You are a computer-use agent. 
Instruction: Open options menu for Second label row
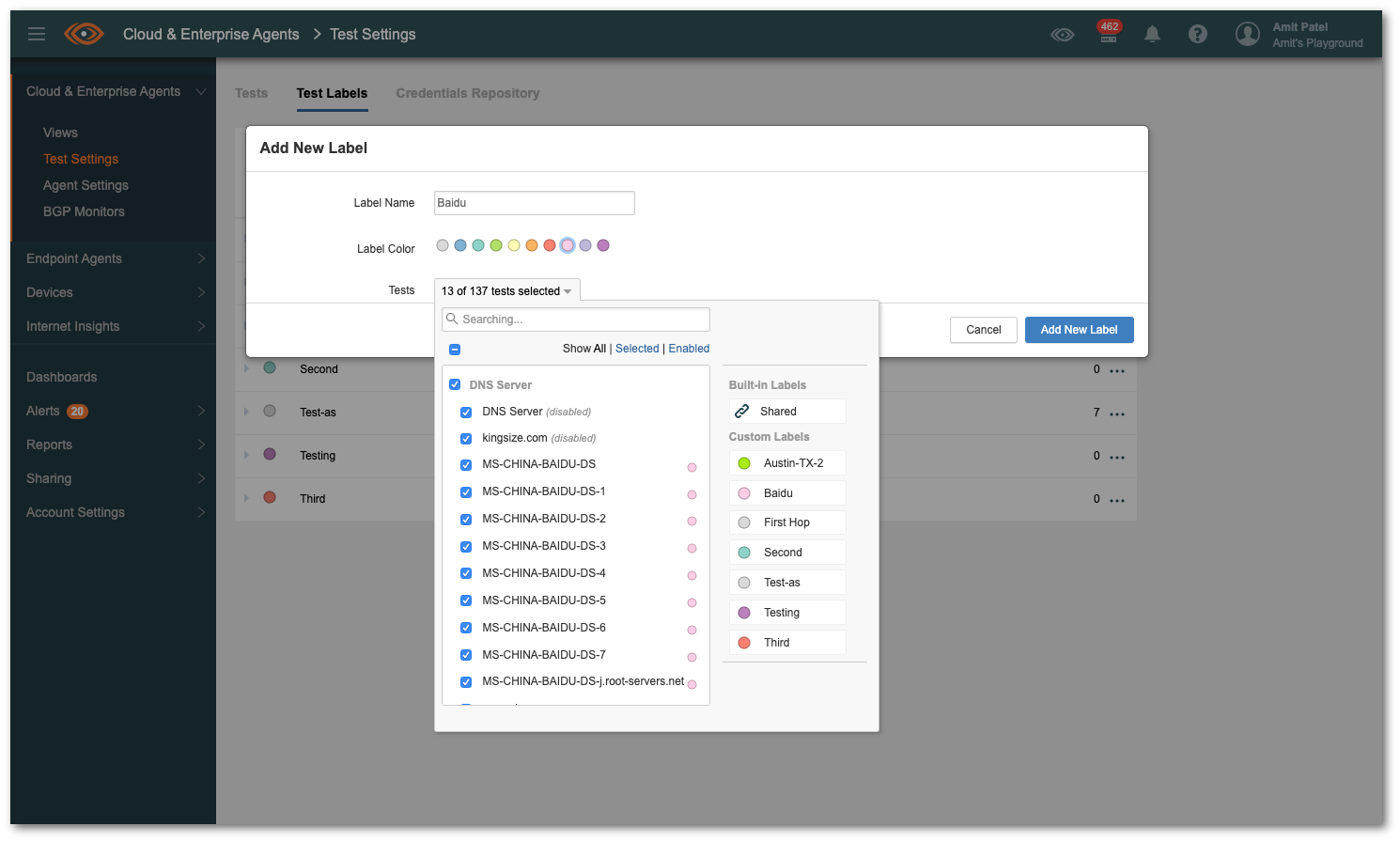(1116, 370)
